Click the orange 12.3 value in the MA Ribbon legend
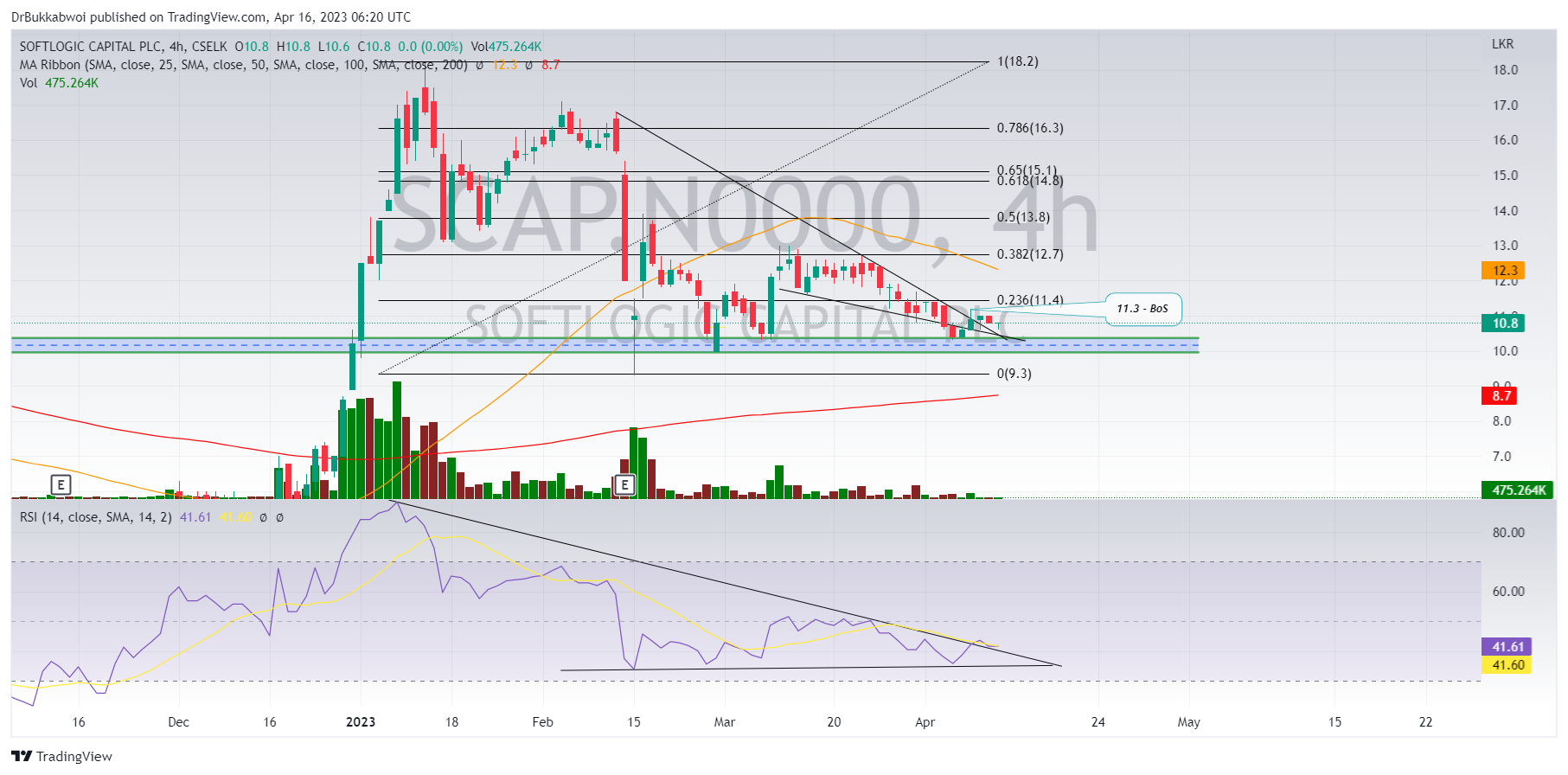1568x775 pixels. [x=504, y=65]
